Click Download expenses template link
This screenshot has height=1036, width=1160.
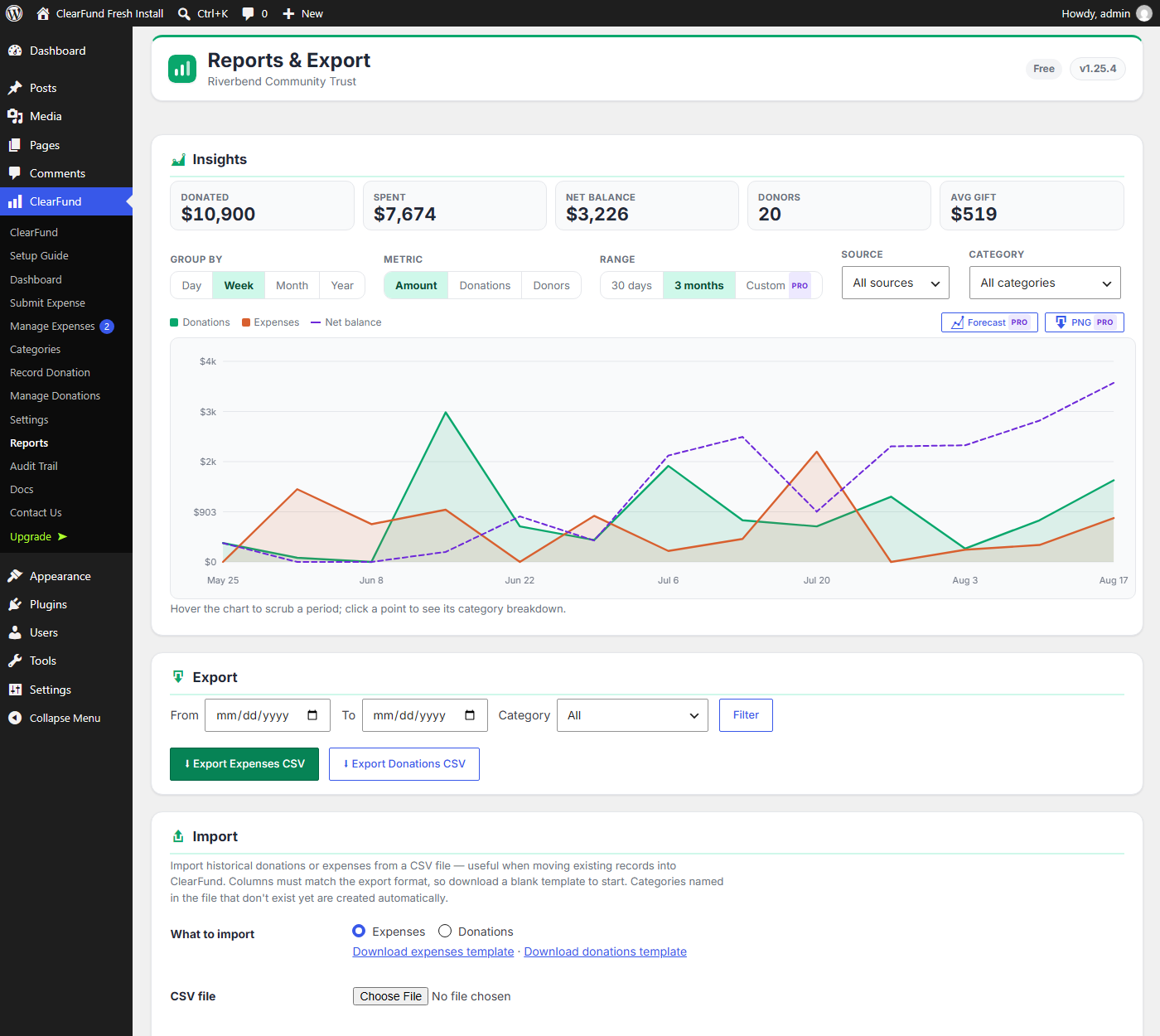[x=433, y=951]
